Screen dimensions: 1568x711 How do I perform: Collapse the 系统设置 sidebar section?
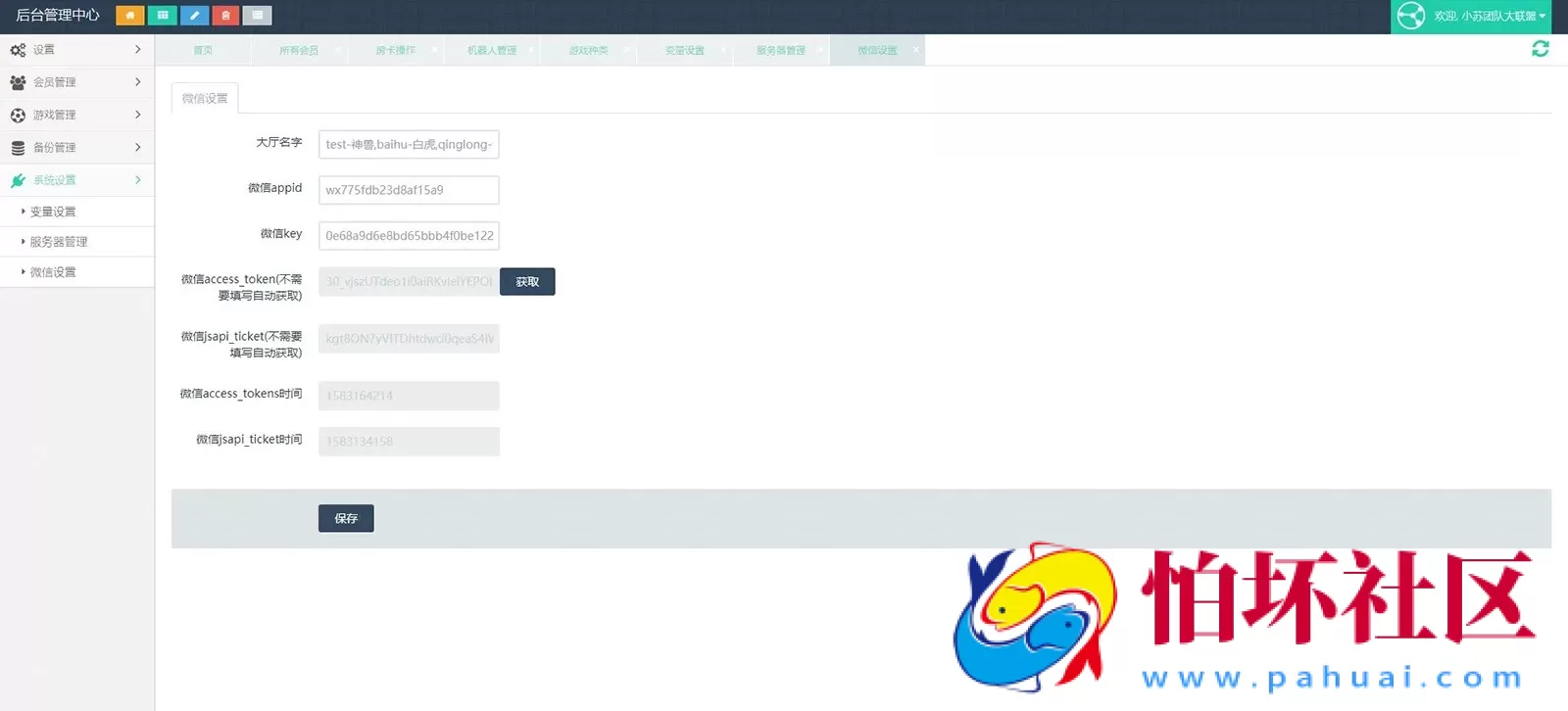pos(76,180)
